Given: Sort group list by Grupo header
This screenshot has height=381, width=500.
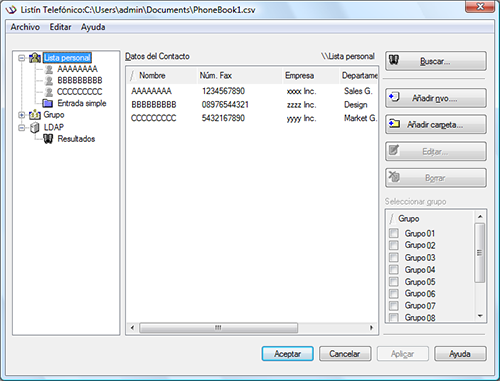Looking at the screenshot, I should click(x=430, y=219).
